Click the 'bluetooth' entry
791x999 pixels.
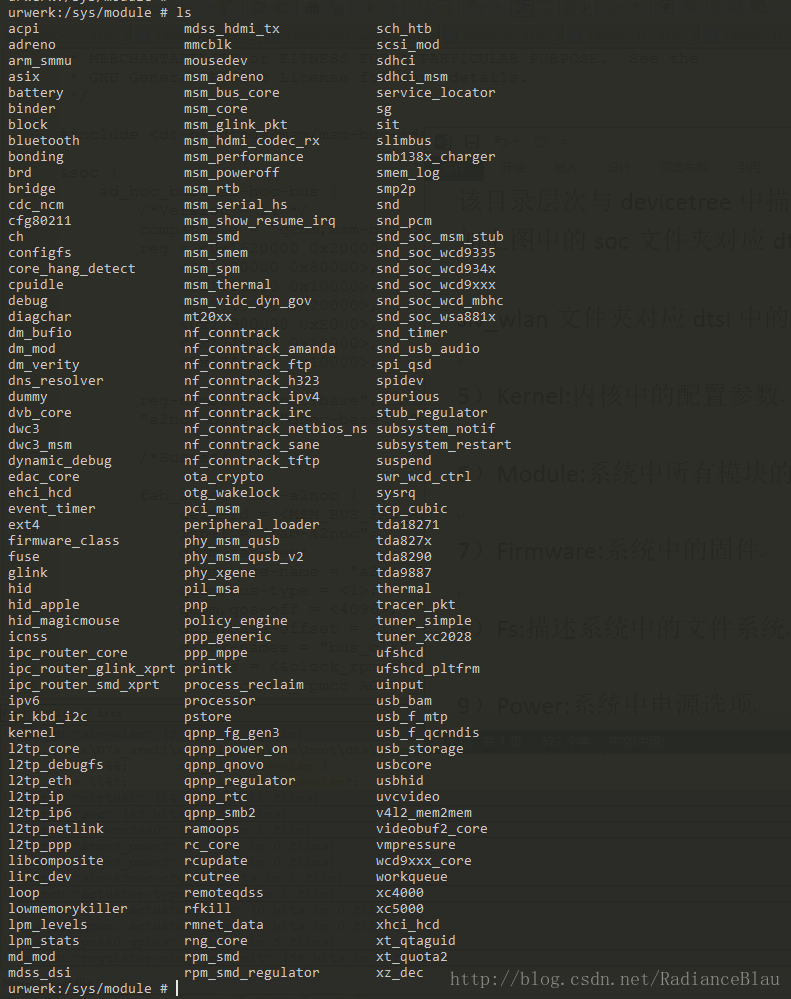(44, 140)
